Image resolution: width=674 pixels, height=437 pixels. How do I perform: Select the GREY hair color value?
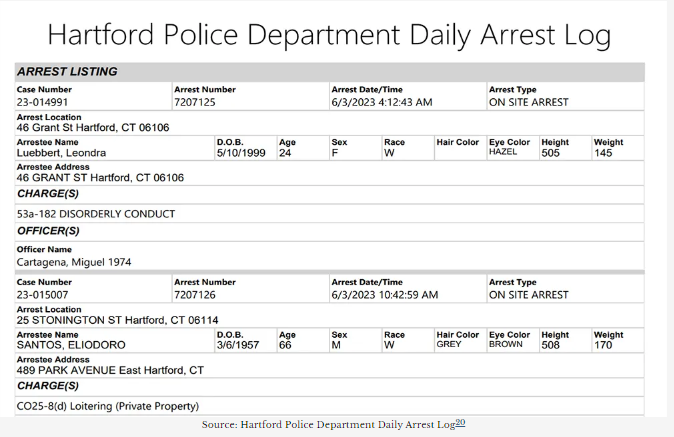(449, 344)
